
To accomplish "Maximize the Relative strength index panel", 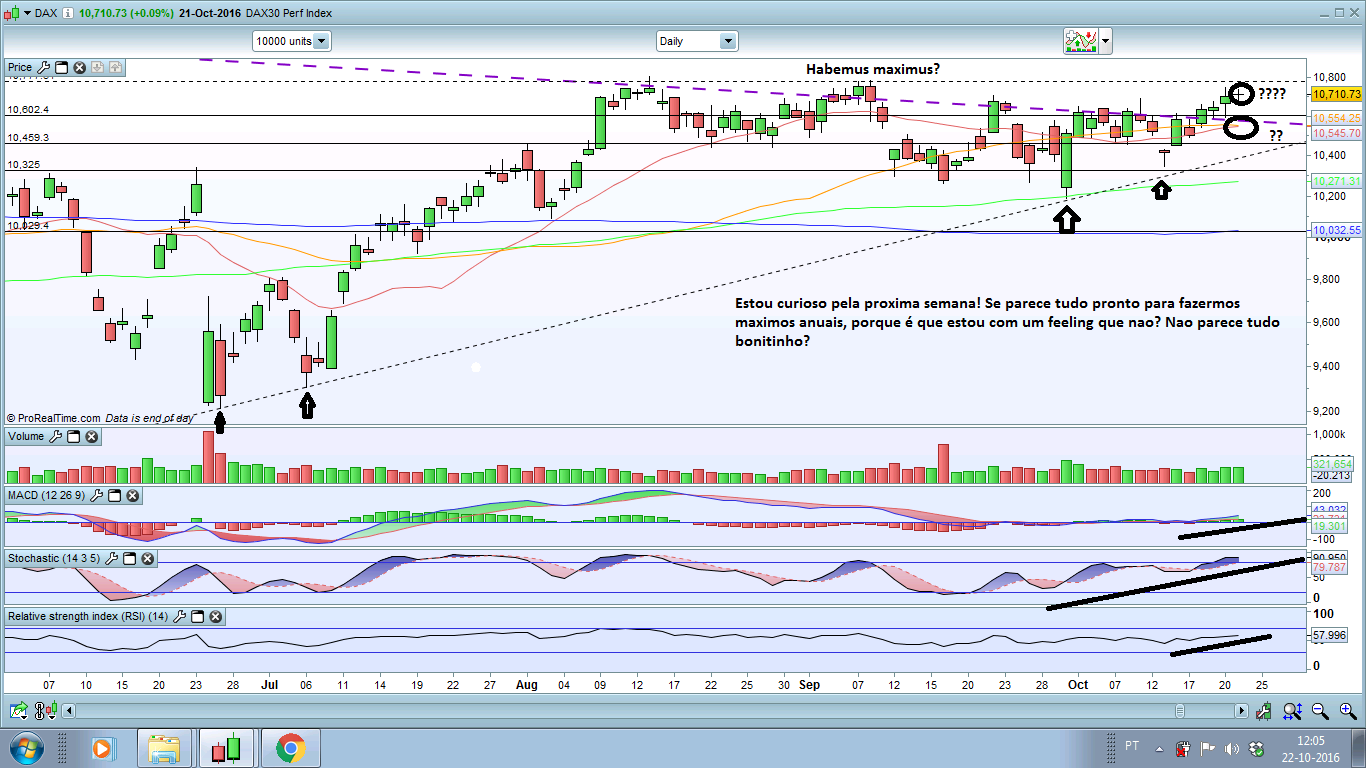I will coord(197,617).
